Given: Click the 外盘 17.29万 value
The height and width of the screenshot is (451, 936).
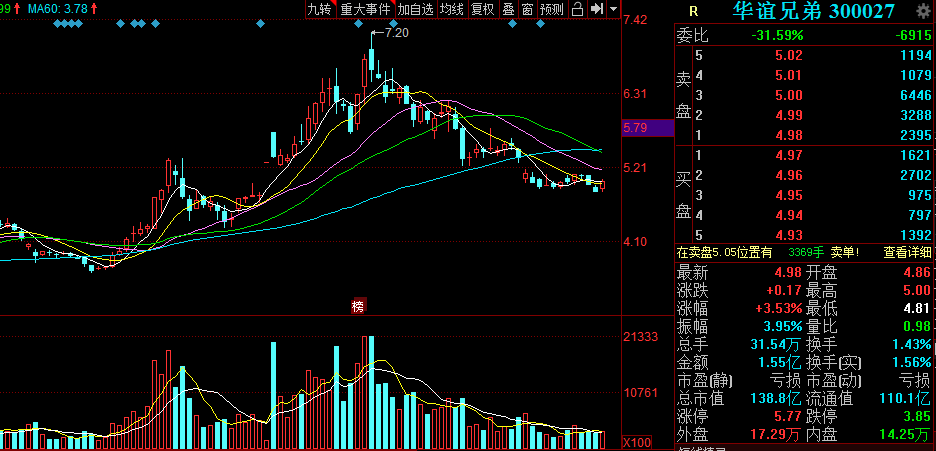Looking at the screenshot, I should coord(776,434).
